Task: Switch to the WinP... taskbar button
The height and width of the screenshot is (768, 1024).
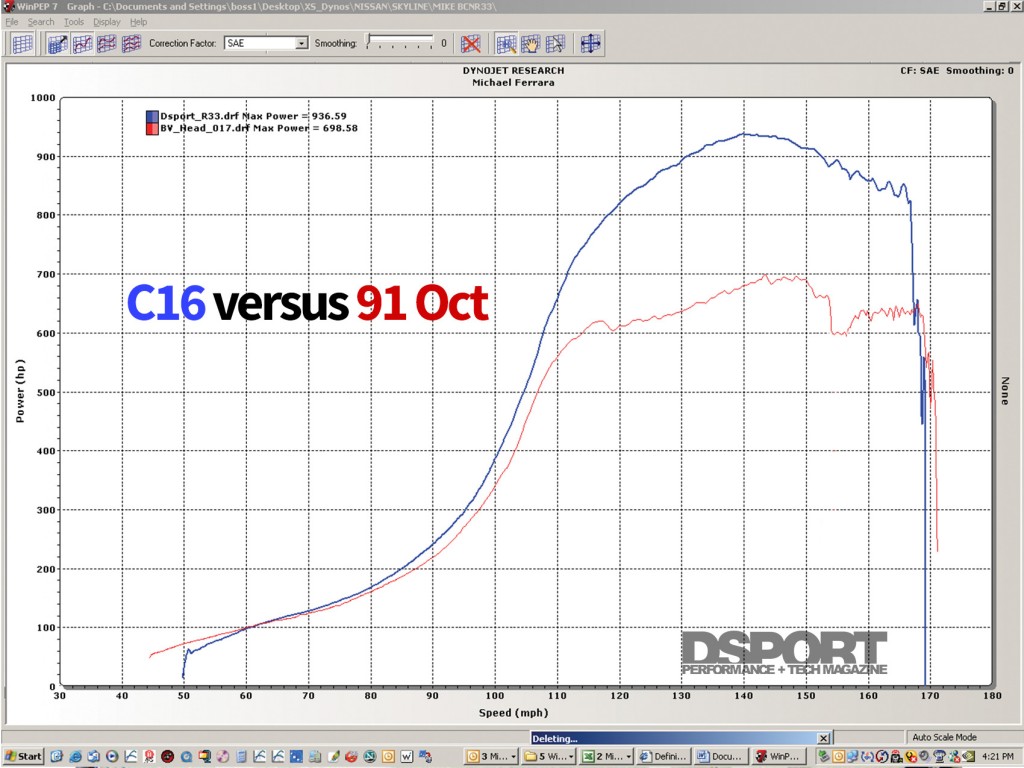Action: point(778,756)
